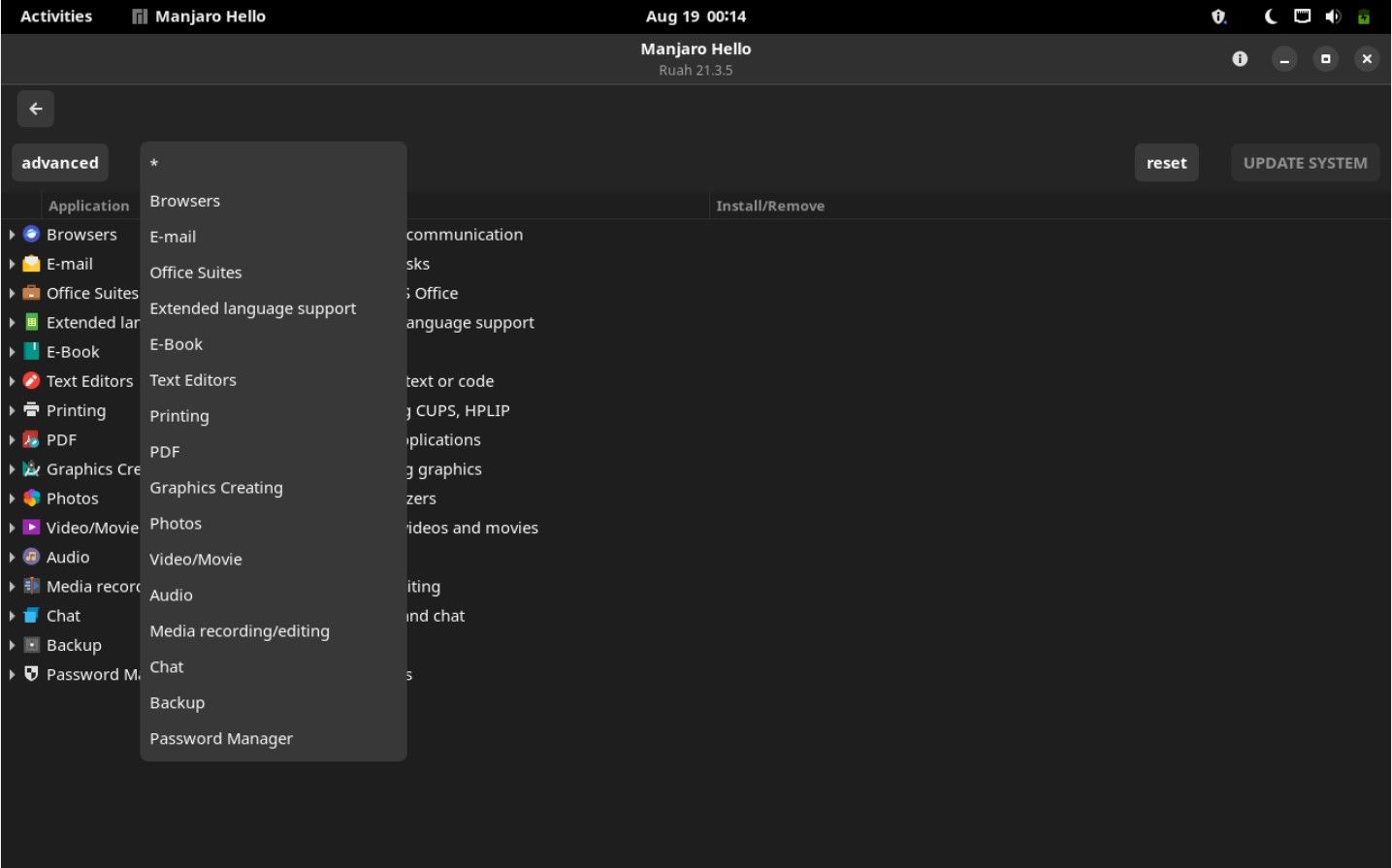The image size is (1392, 868).
Task: Expand the Text Editors tree row
Action: coord(12,381)
